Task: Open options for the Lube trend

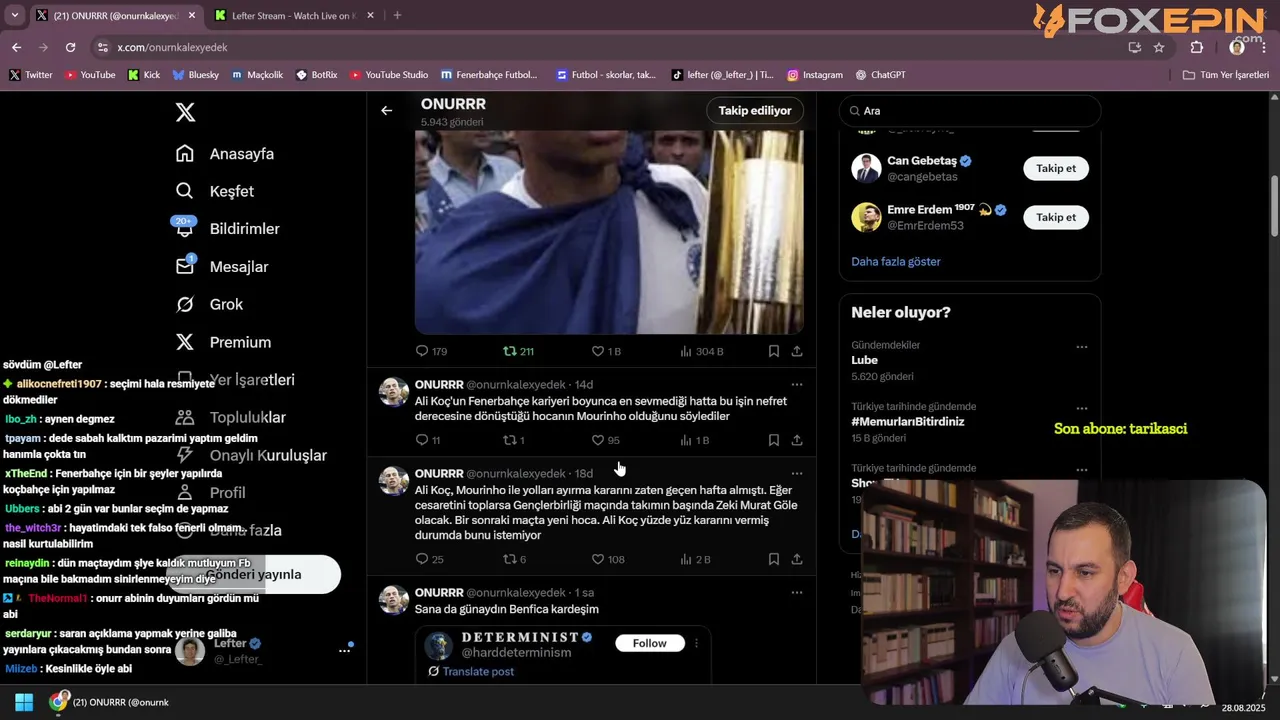Action: point(1082,347)
